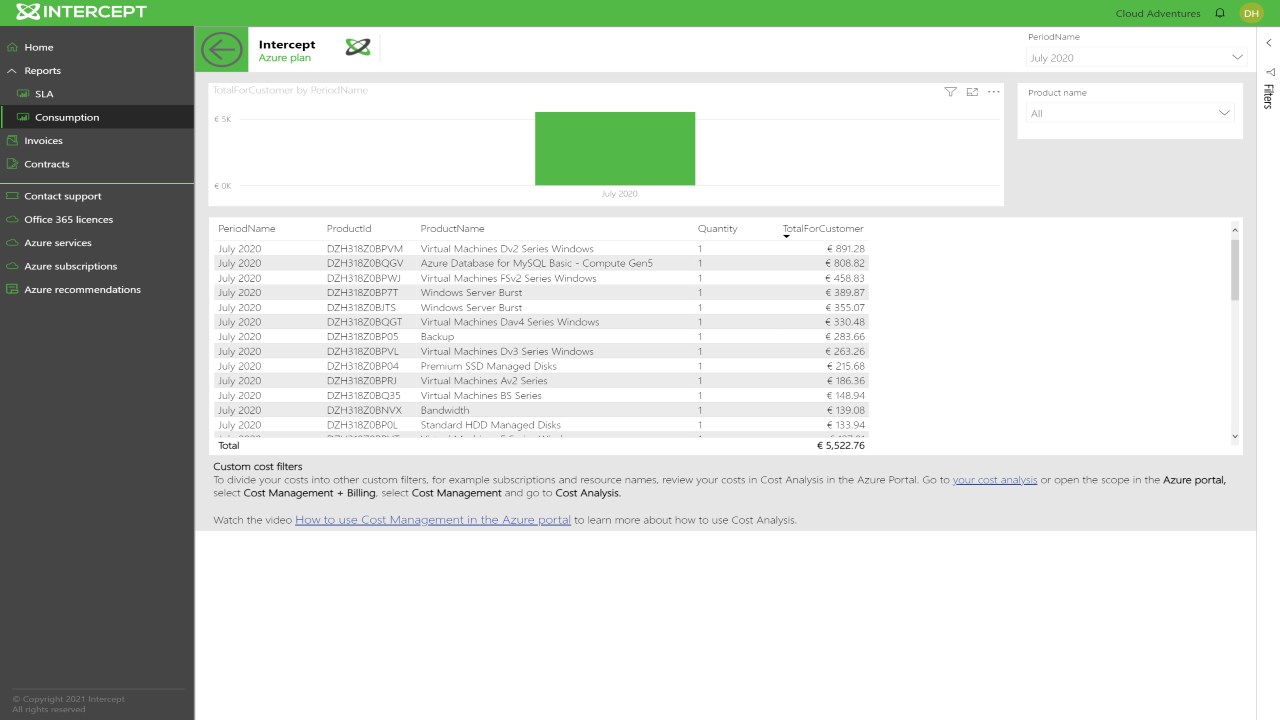Click product ID DZH318Z0BJTS
Image resolution: width=1280 pixels, height=720 pixels.
tap(361, 307)
